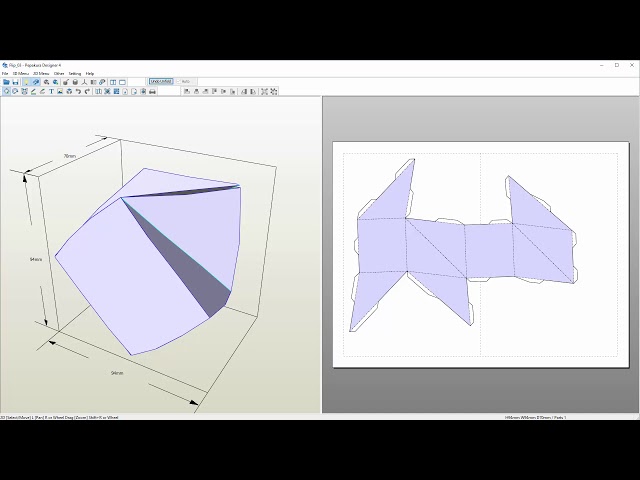Open the Setting menu
Viewport: 640px width, 480px height.
click(75, 74)
